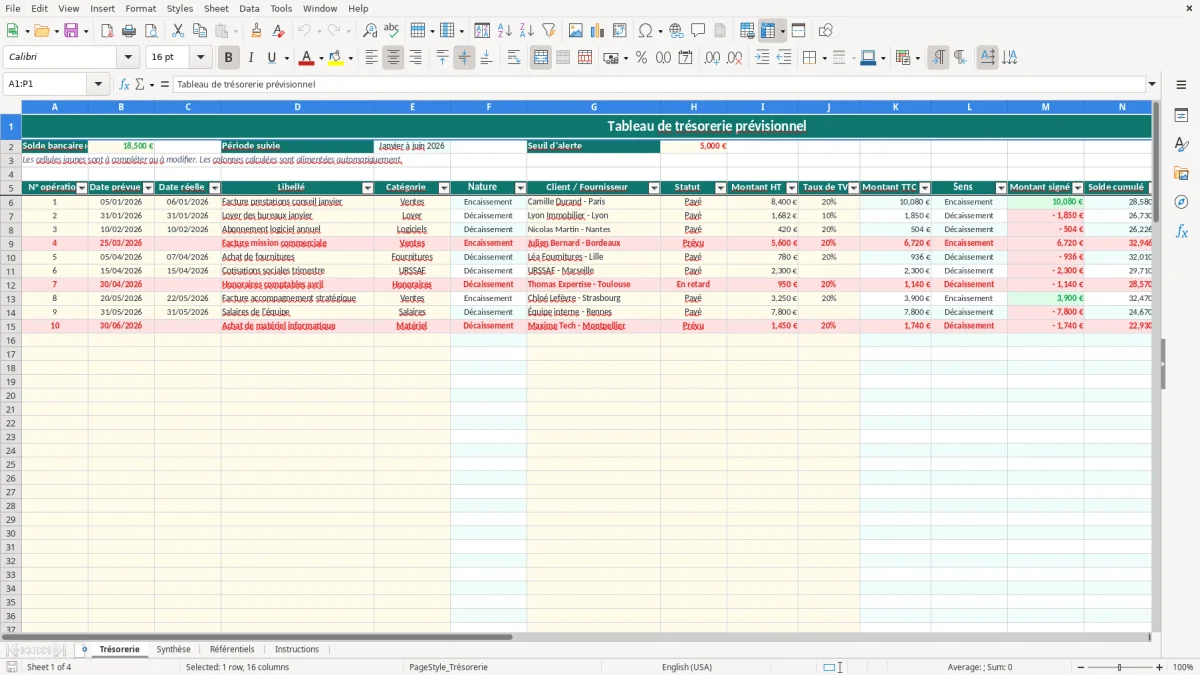Click in the formula input line

click(x=658, y=84)
